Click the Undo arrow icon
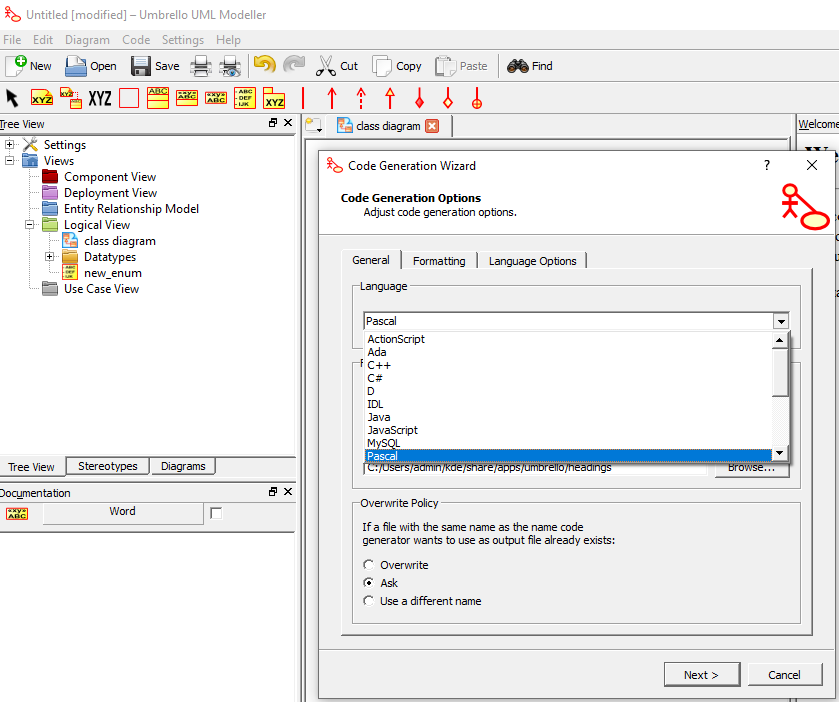The height and width of the screenshot is (702, 839). click(x=264, y=66)
